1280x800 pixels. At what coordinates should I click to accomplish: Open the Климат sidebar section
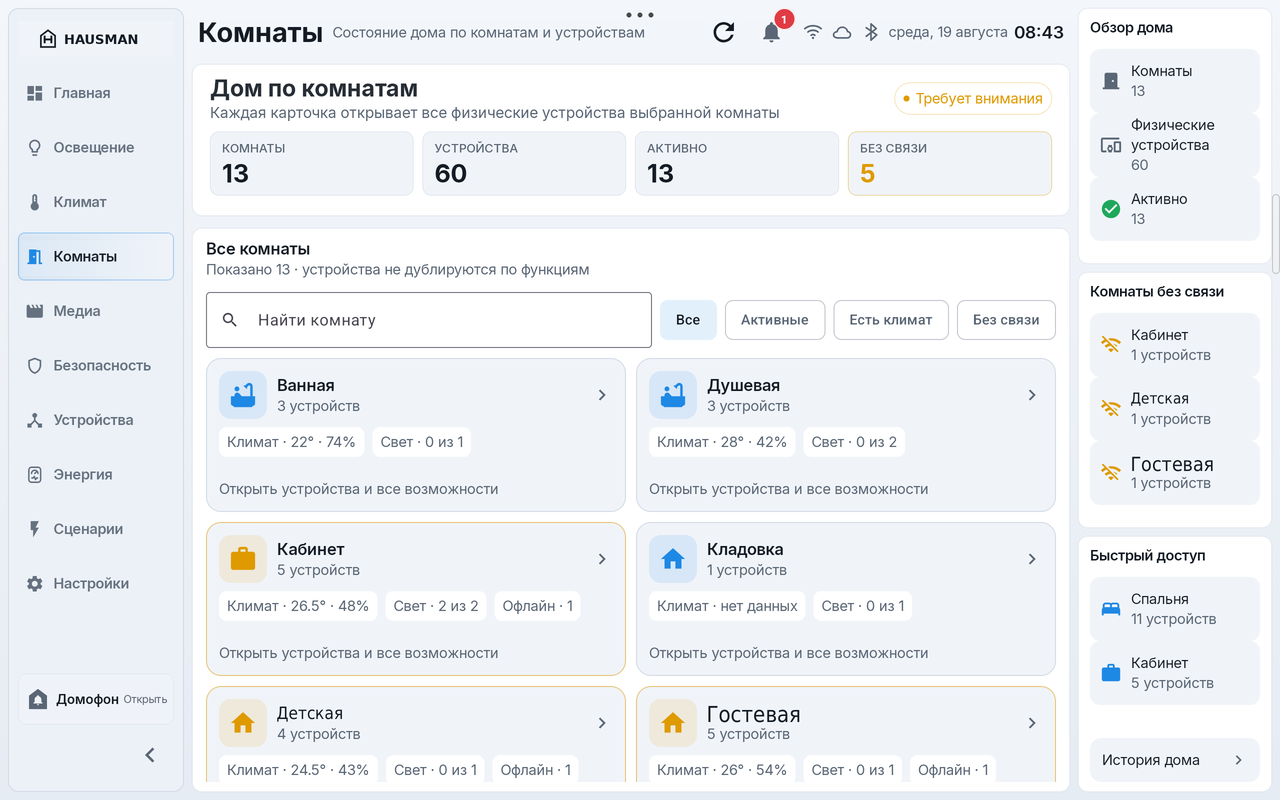point(96,202)
